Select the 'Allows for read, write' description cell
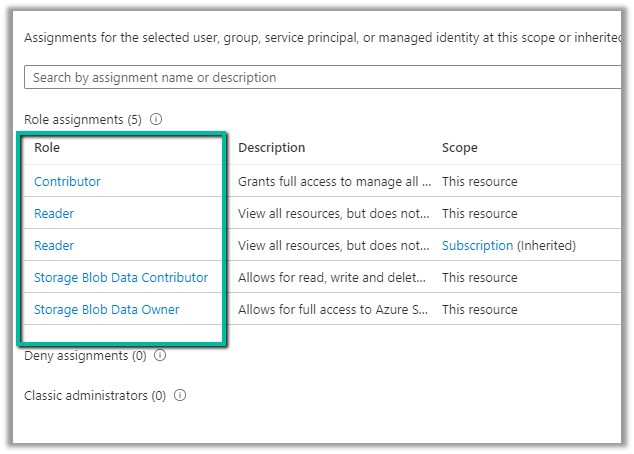This screenshot has width=634, height=454. (x=334, y=277)
